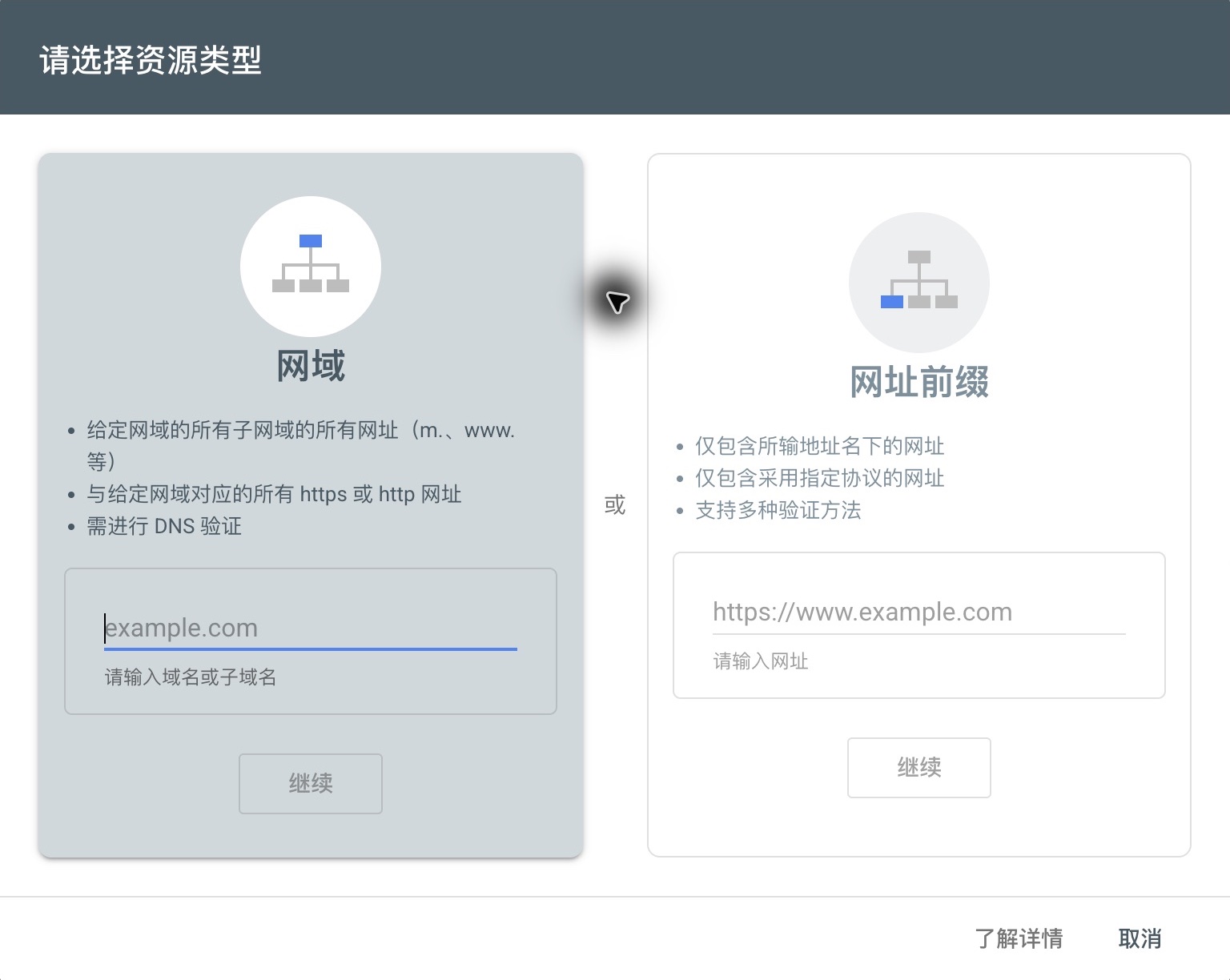
Task: Focus the example.com domain input field
Action: 311,628
